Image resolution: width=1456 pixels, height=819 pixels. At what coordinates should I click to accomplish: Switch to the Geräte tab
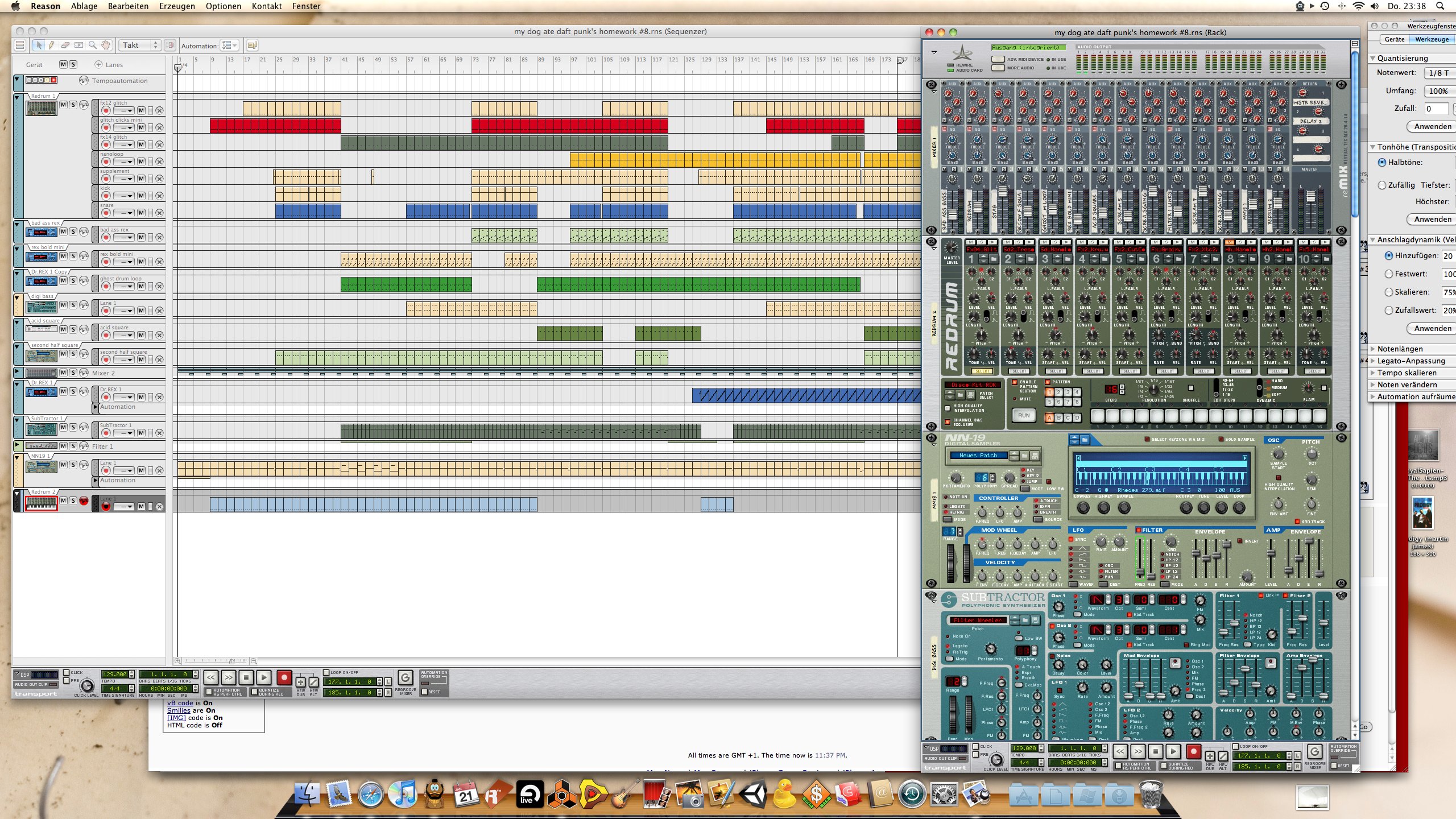1394,39
